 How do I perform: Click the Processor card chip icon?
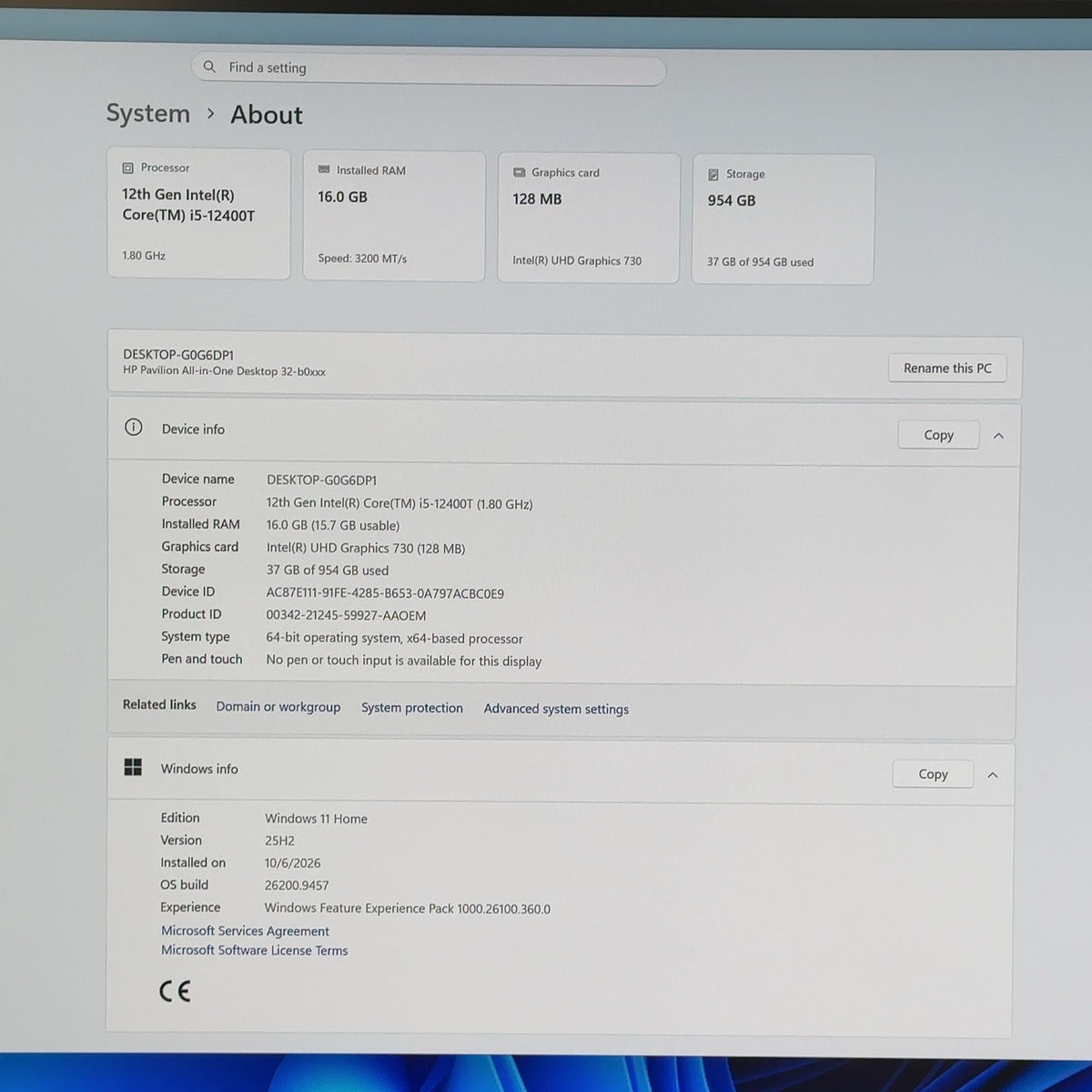(x=127, y=168)
